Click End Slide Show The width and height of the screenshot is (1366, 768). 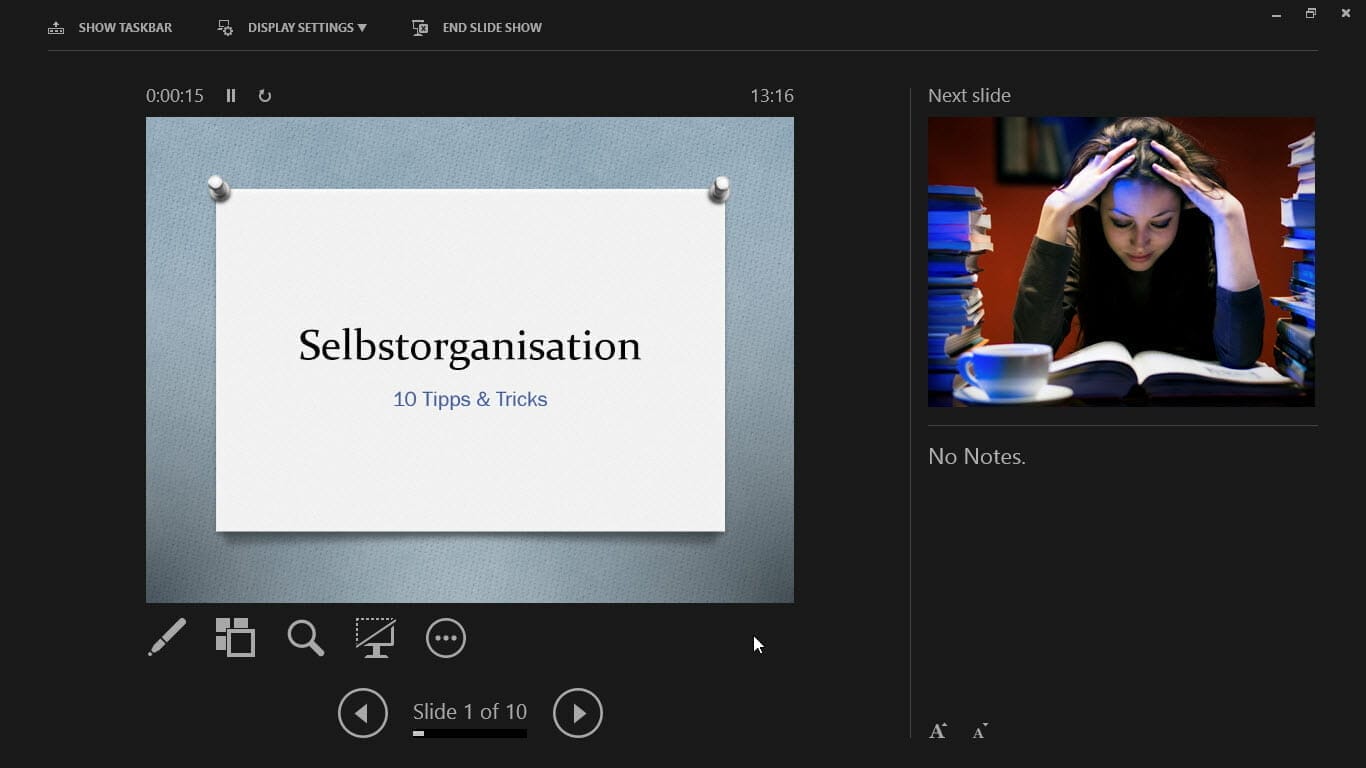pos(478,28)
